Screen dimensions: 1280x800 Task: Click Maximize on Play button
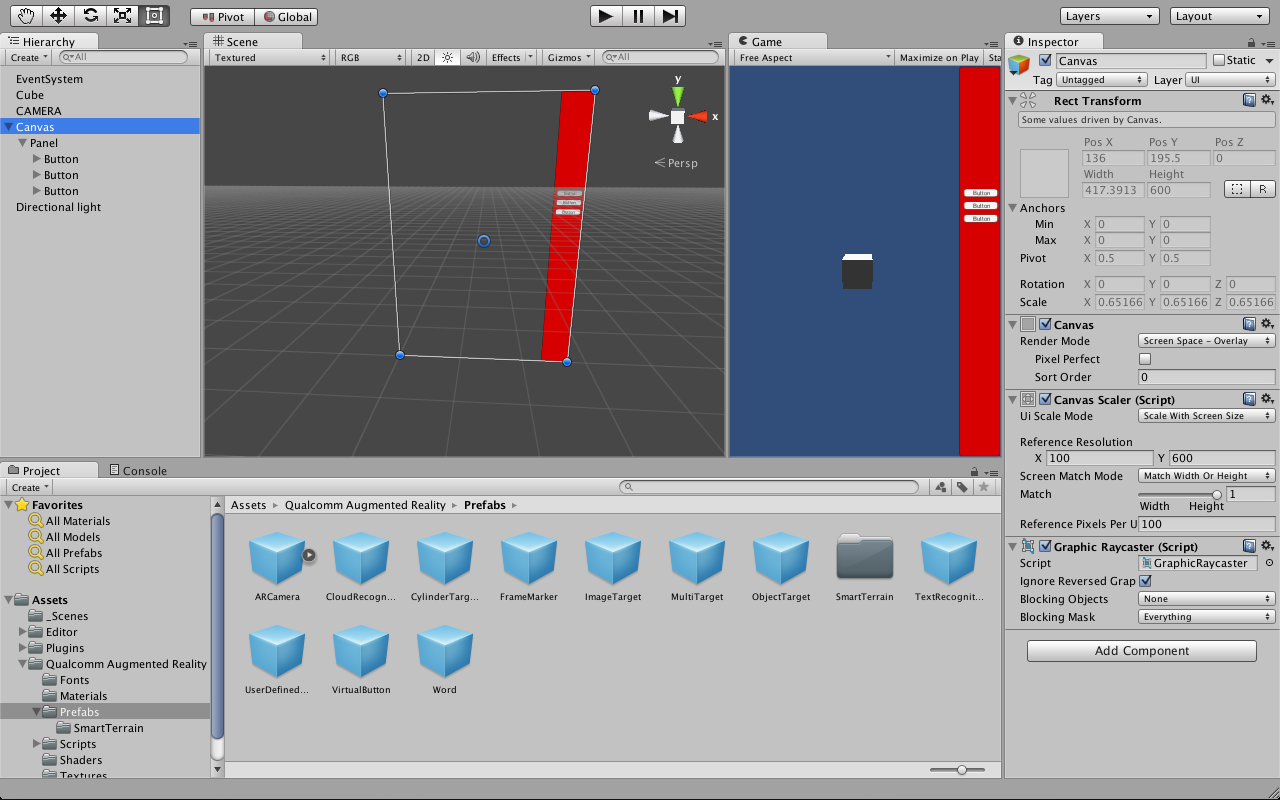pyautogui.click(x=939, y=58)
